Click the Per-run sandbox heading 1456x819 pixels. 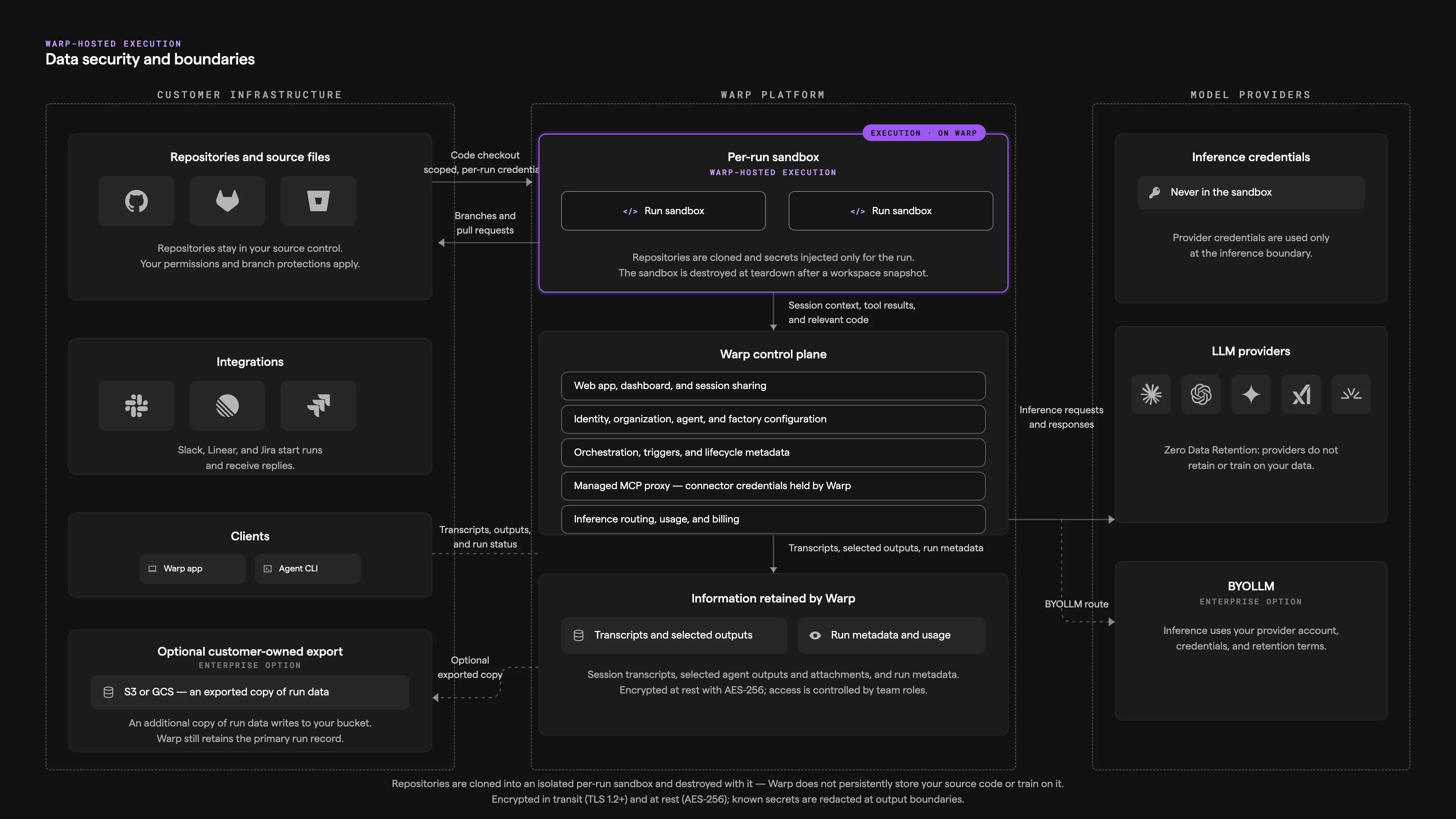click(773, 157)
